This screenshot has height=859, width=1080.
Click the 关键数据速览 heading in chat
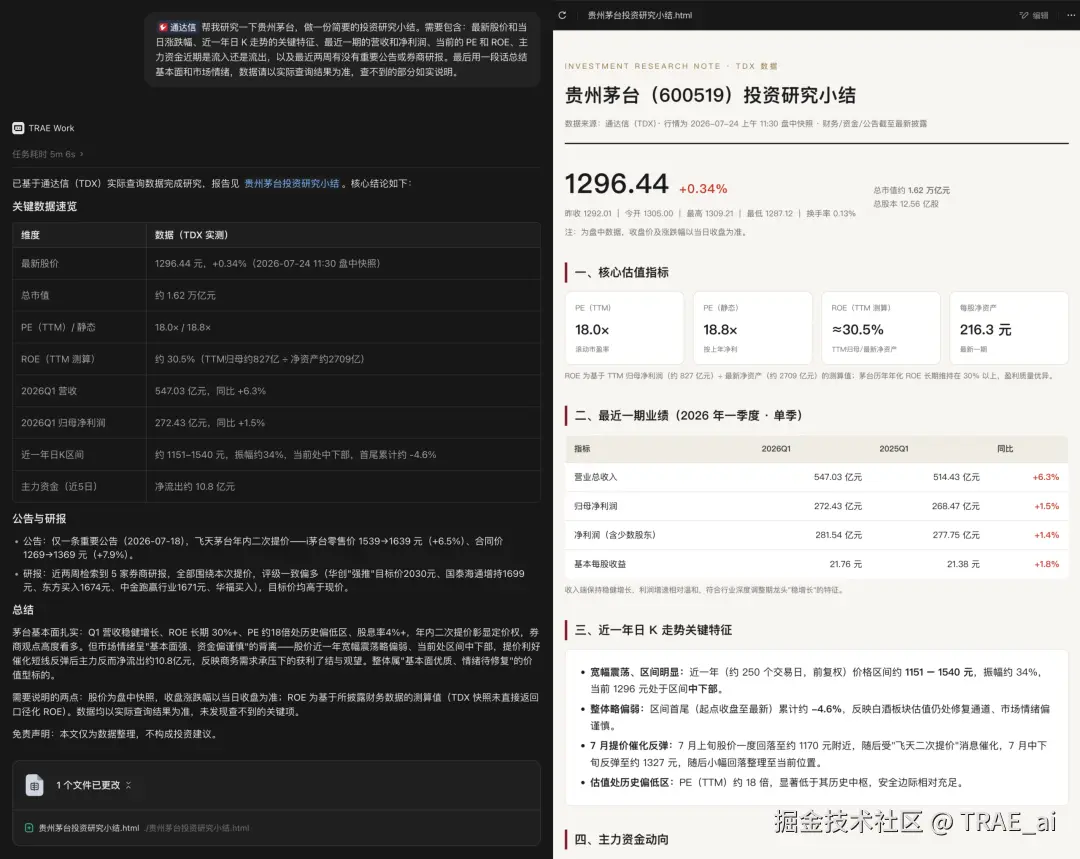point(45,207)
